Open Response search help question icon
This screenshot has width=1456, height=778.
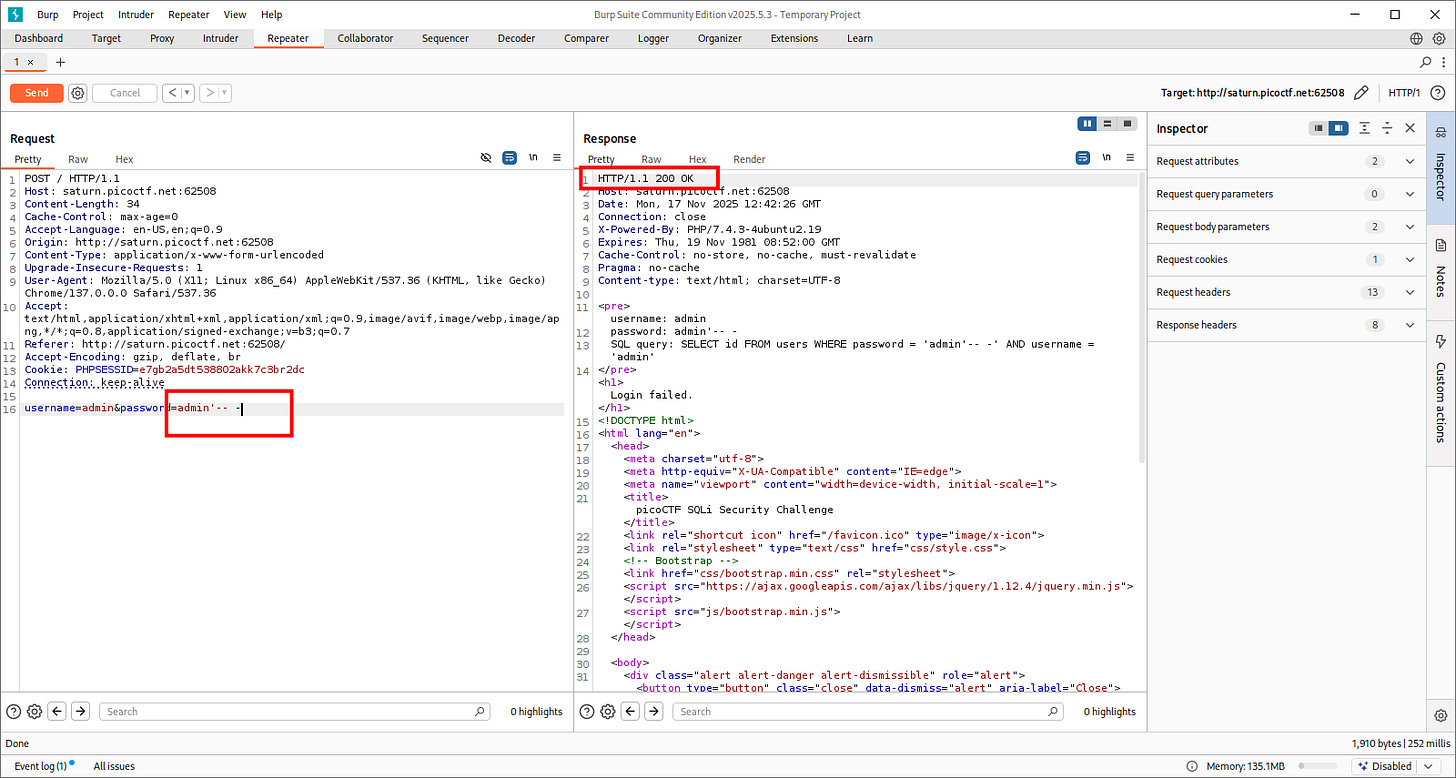pos(587,711)
